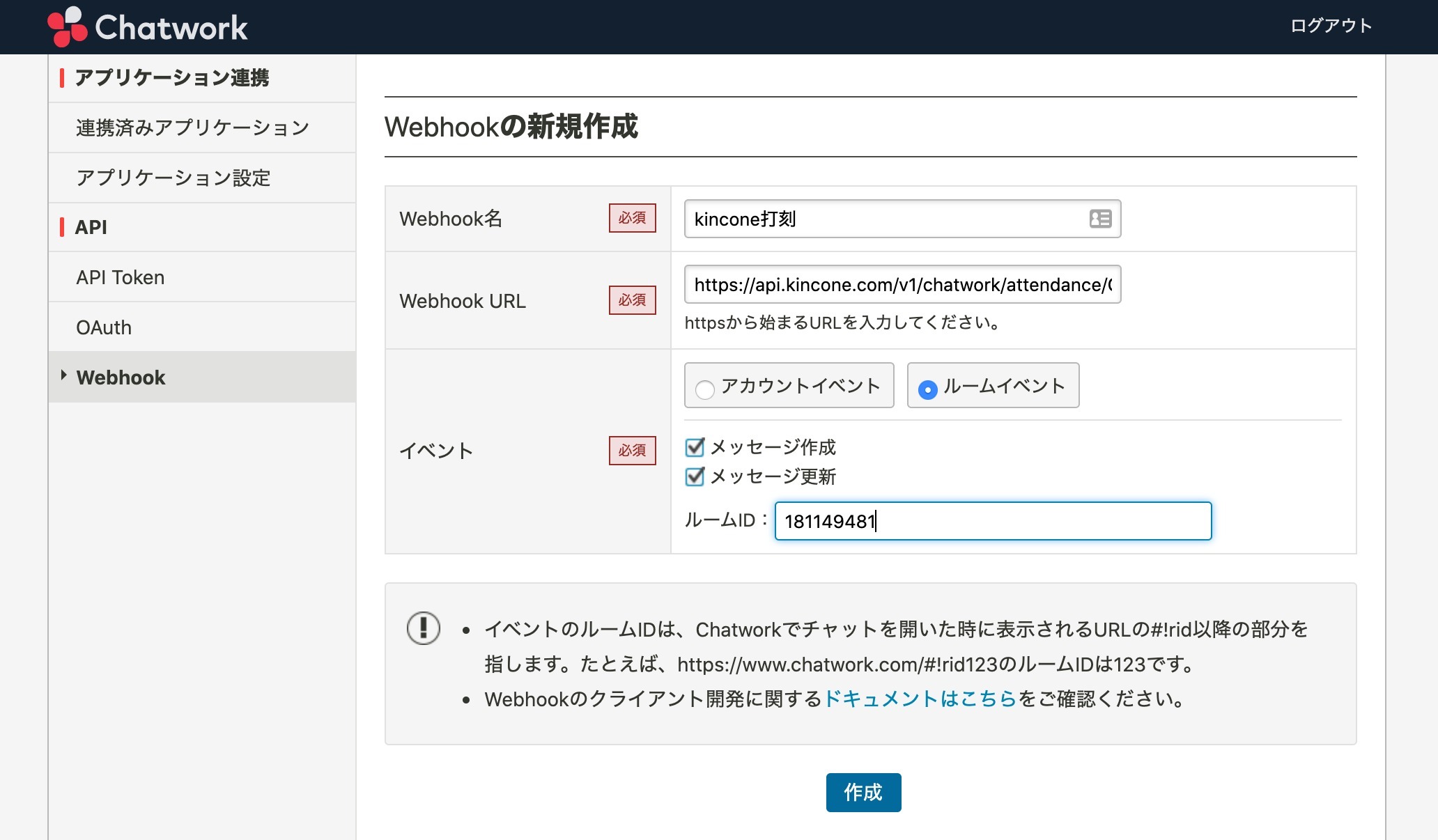The width and height of the screenshot is (1438, 840).
Task: Select the アカウントイベント radio button
Action: point(705,389)
